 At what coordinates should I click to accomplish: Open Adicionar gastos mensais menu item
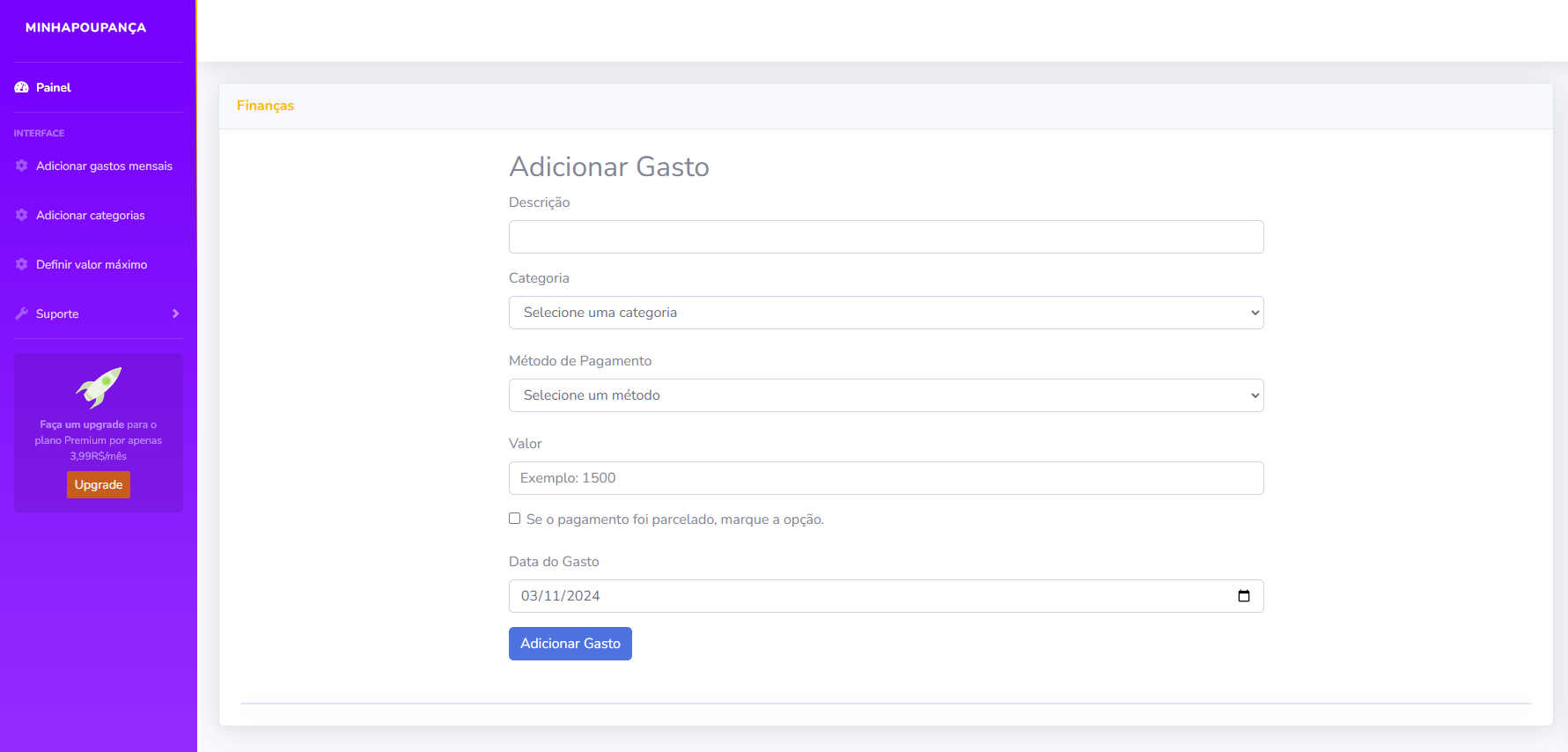pyautogui.click(x=104, y=166)
